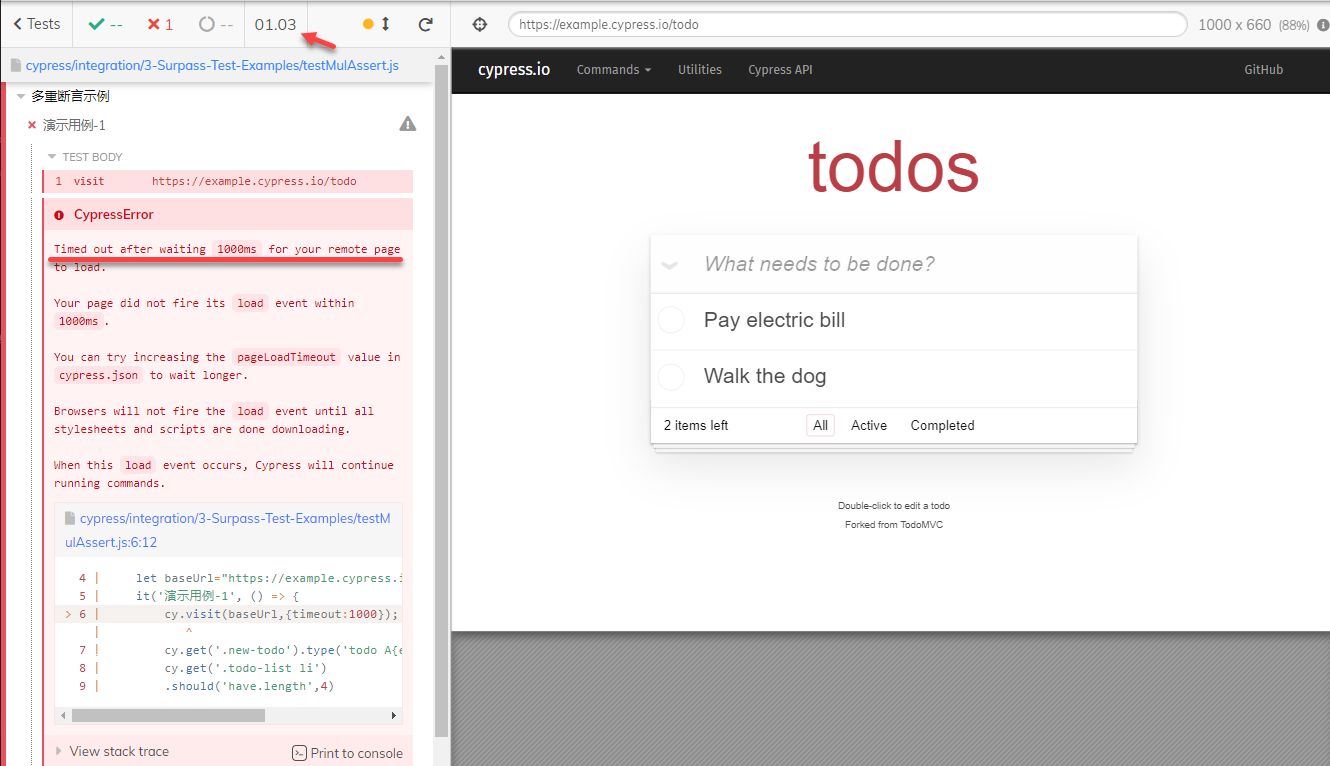1330x766 pixels.
Task: Click Print to console button
Action: (348, 753)
